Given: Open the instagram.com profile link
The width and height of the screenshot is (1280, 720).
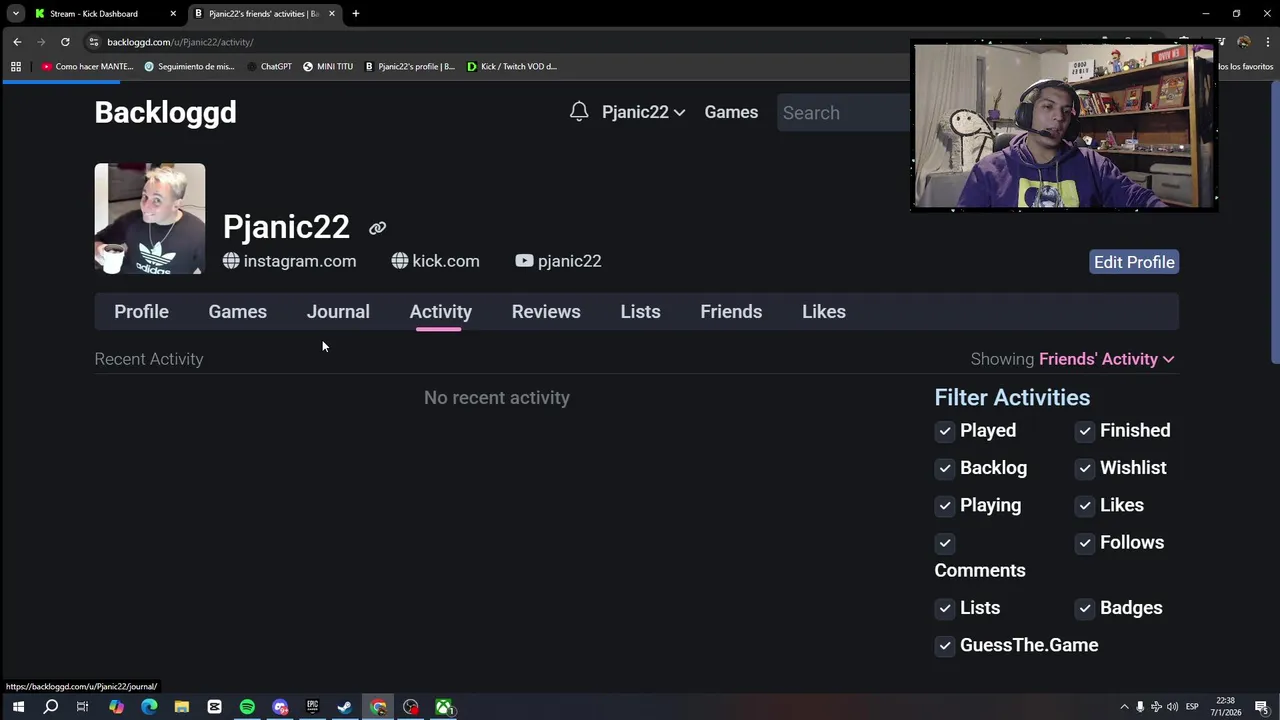Looking at the screenshot, I should point(289,261).
